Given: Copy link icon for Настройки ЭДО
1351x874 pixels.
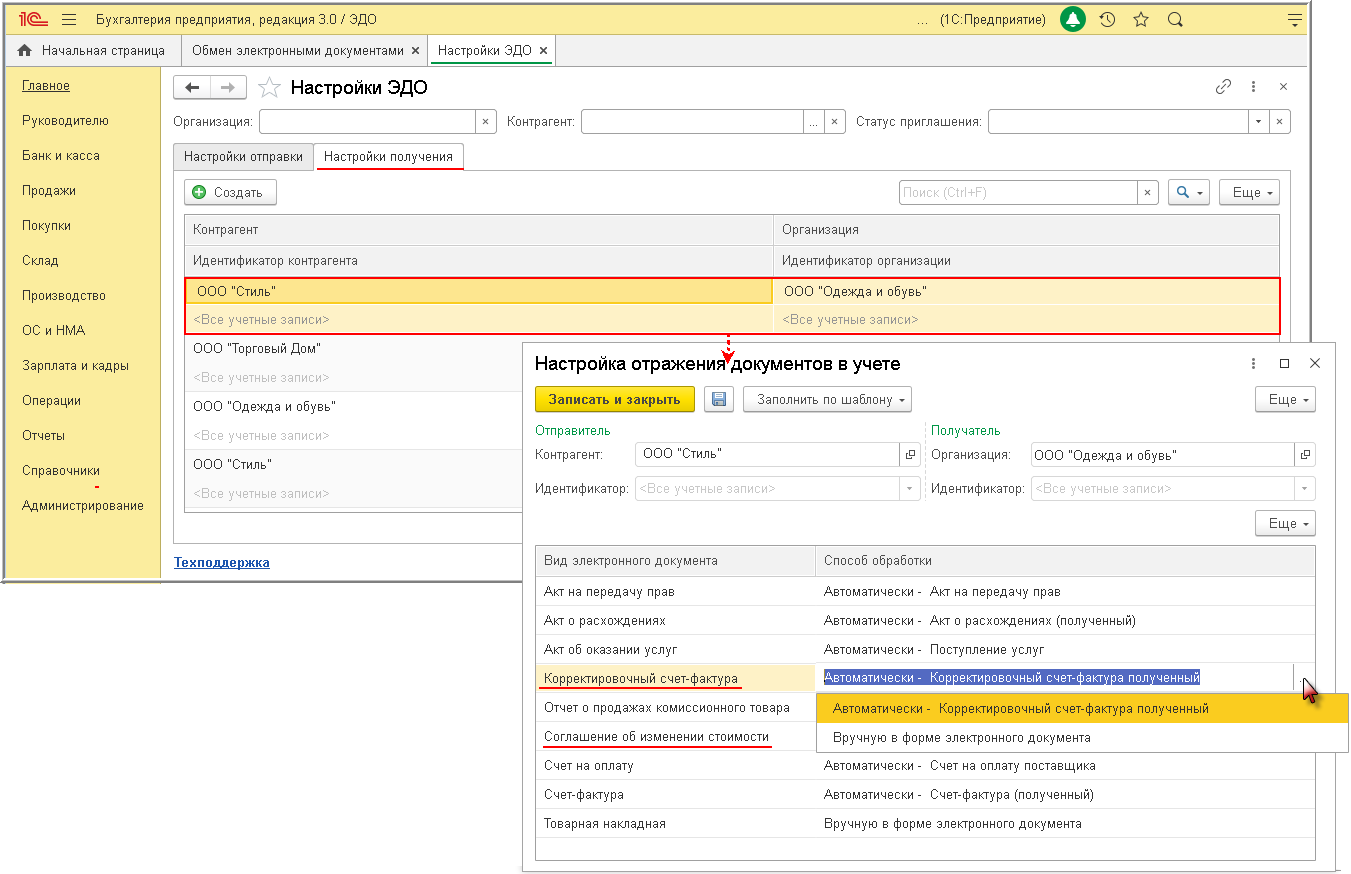Looking at the screenshot, I should (1223, 87).
